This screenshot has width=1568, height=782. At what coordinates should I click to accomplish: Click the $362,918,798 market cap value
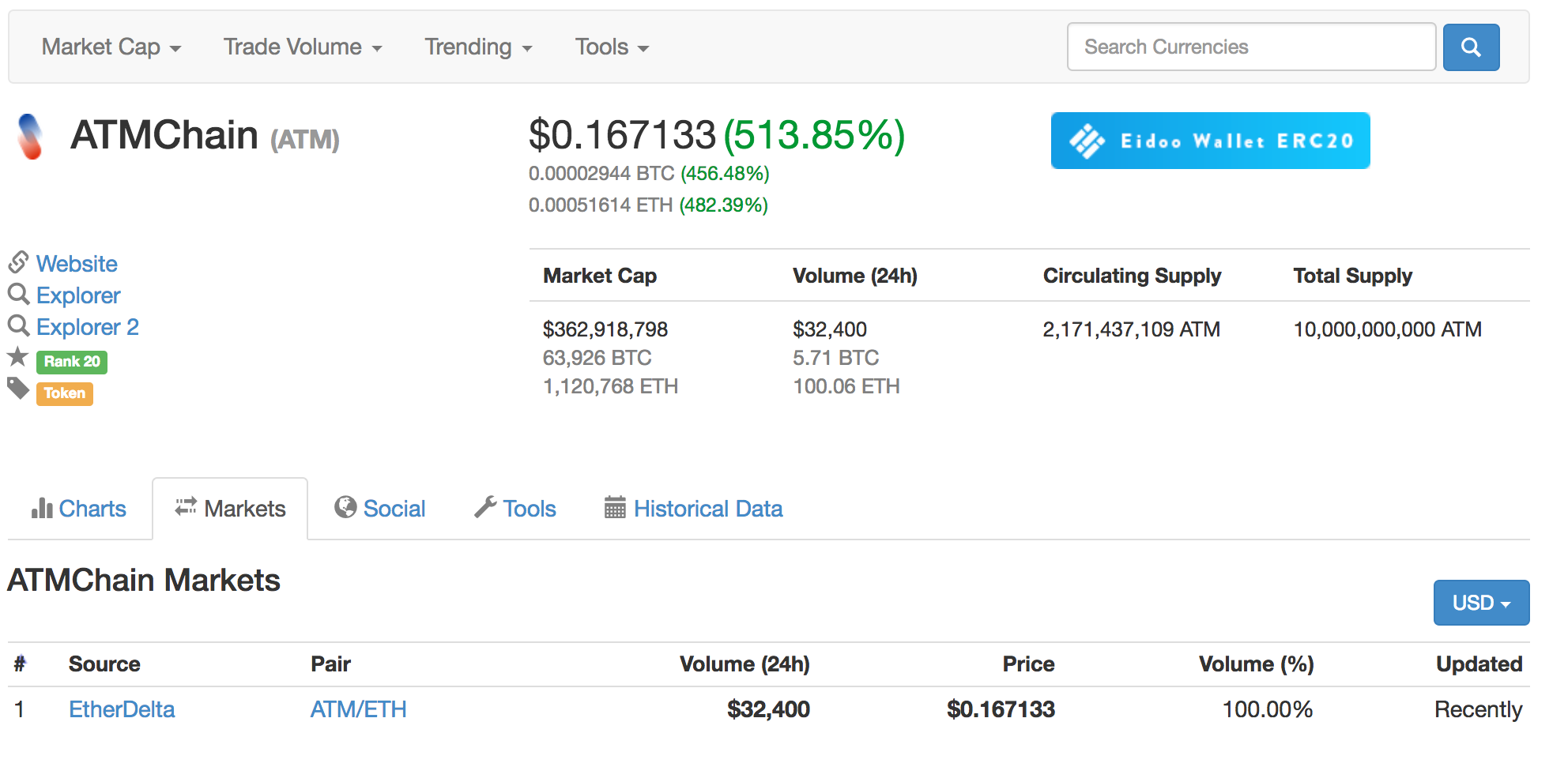coord(605,329)
